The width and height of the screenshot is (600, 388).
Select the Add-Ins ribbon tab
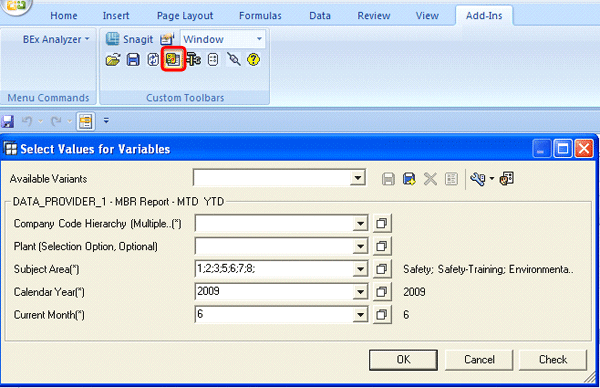click(484, 16)
